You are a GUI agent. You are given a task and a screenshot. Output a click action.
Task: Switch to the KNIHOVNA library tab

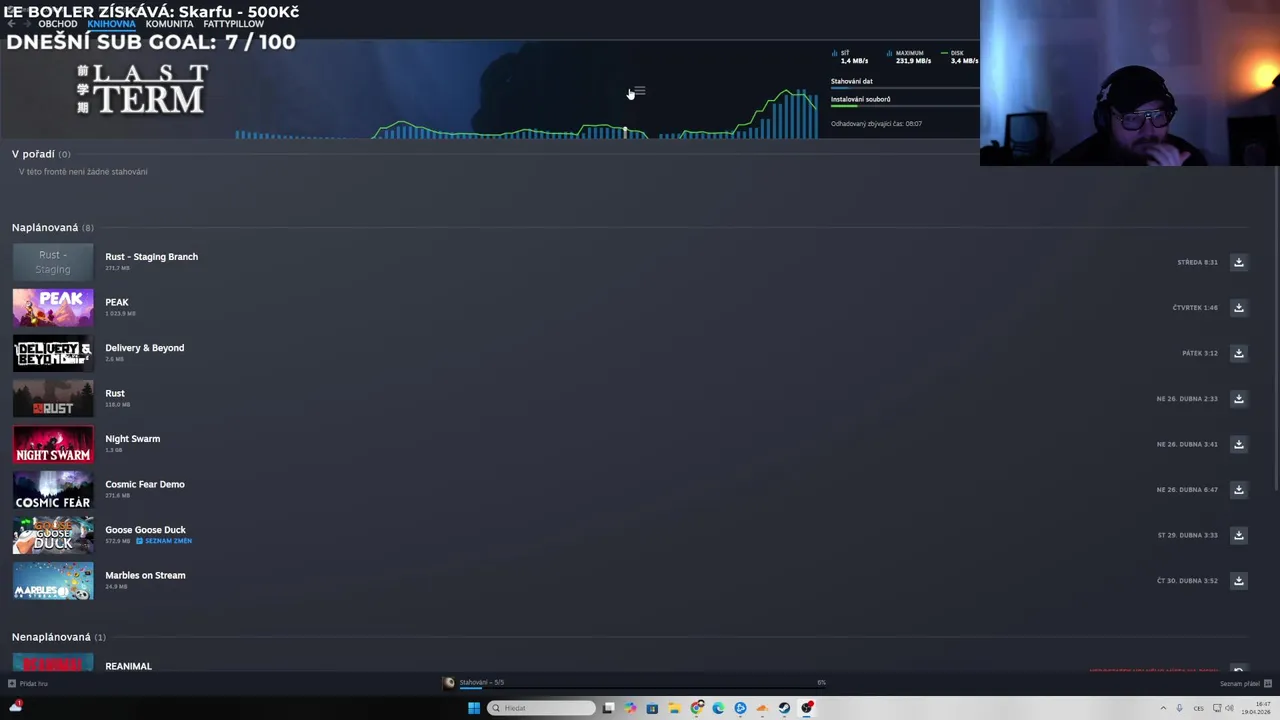pos(111,24)
